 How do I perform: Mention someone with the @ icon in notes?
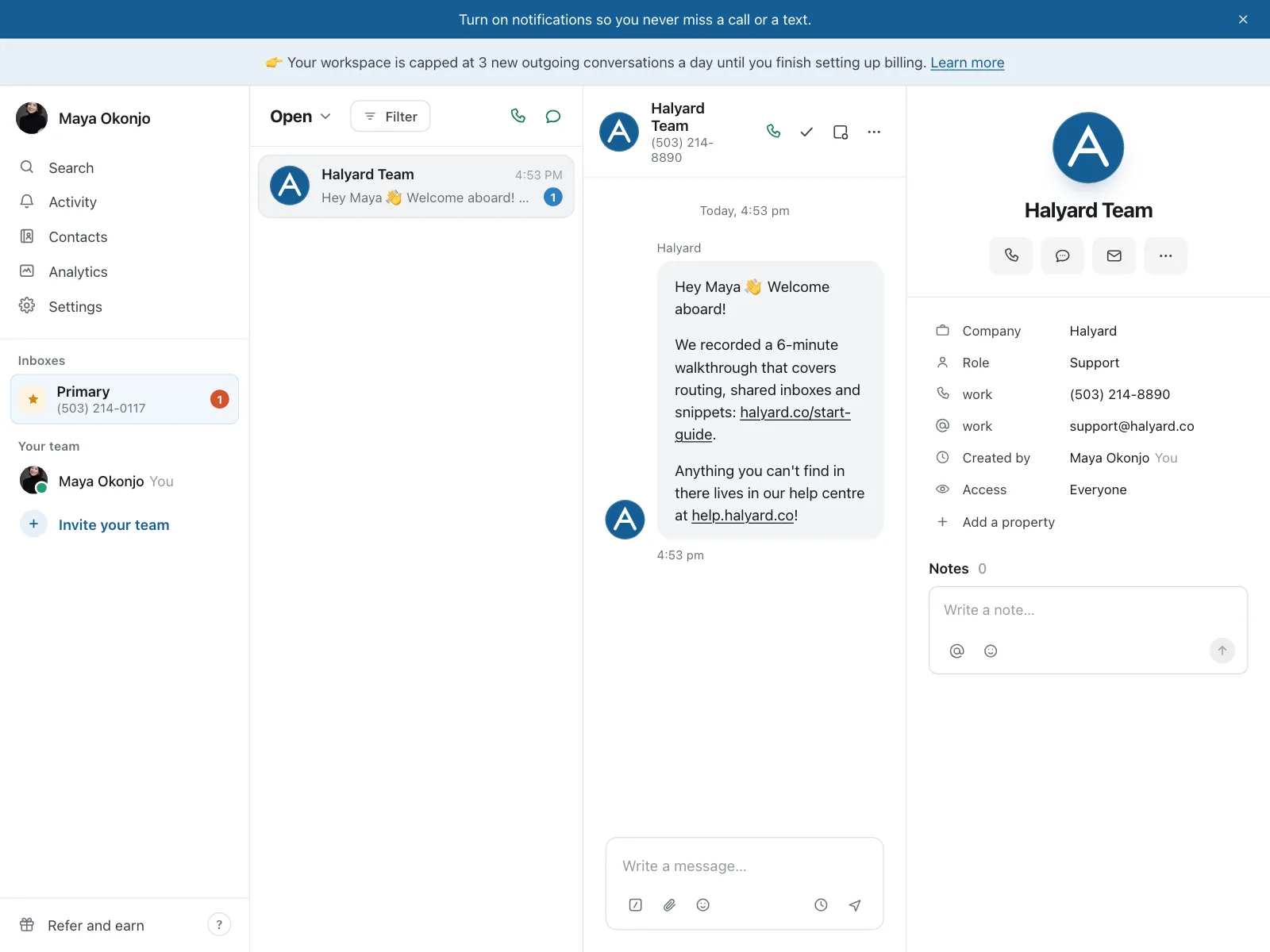click(x=957, y=651)
